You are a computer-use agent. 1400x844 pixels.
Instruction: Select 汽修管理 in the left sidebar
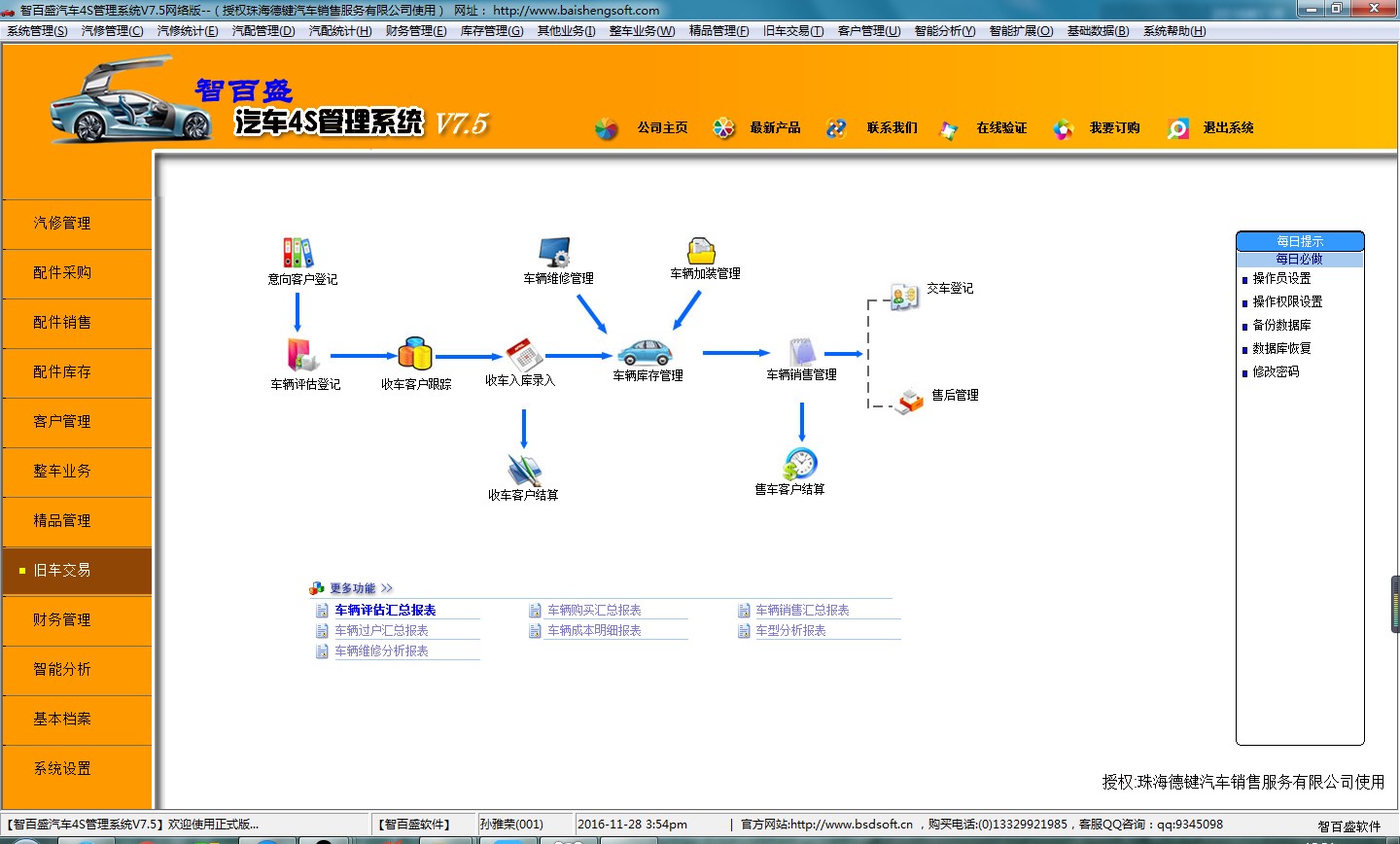[x=77, y=224]
